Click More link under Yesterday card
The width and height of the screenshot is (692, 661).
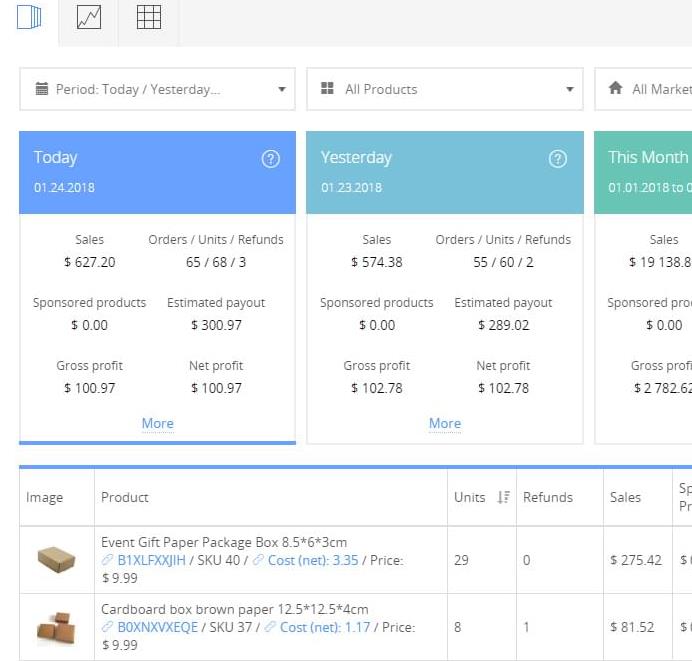[445, 423]
